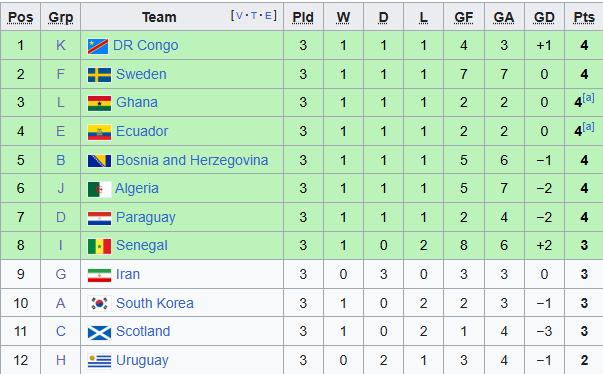Image resolution: width=603 pixels, height=374 pixels.
Task: Click the Algeria flag icon
Action: click(x=99, y=189)
